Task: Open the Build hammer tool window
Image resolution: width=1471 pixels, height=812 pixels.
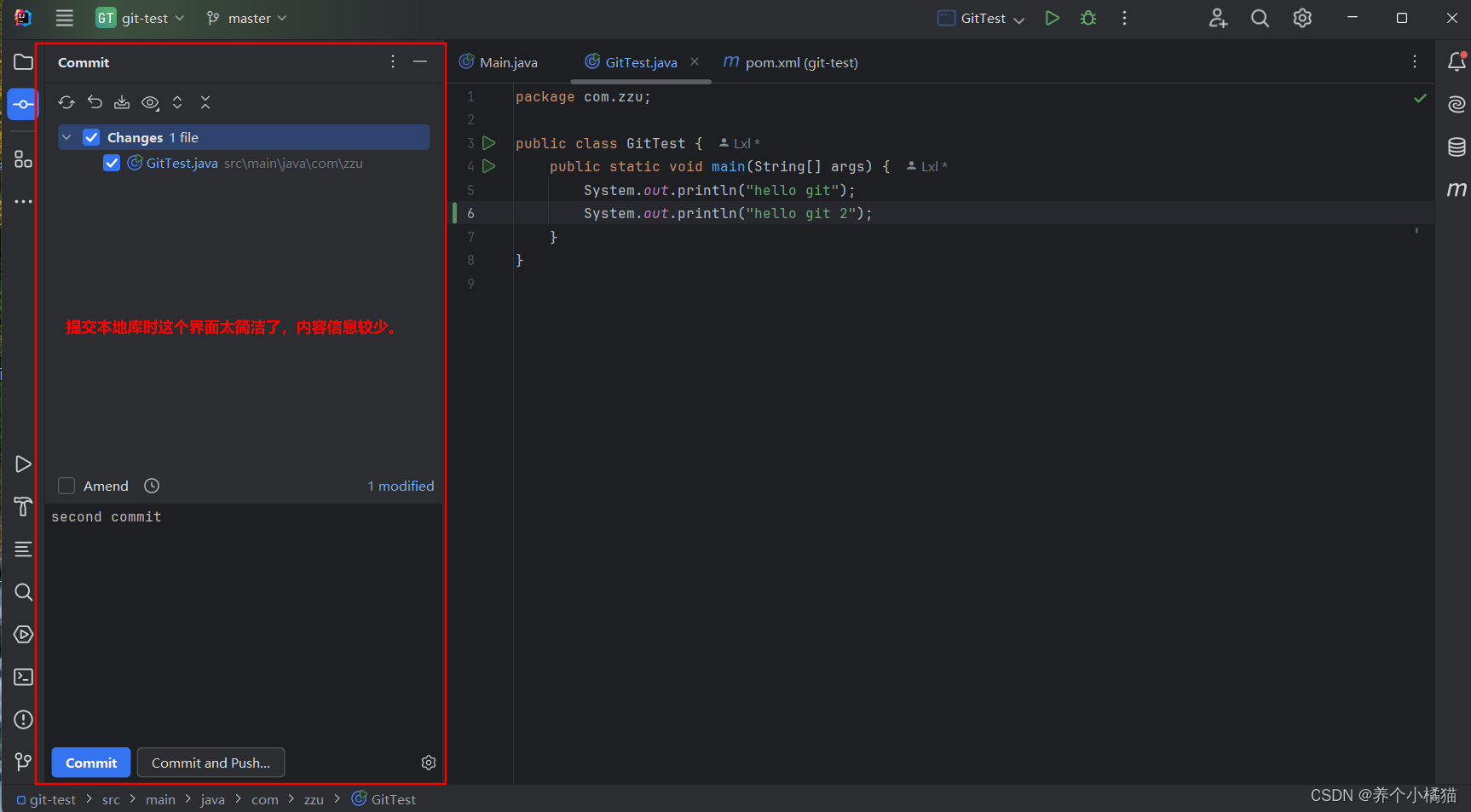Action: click(23, 506)
